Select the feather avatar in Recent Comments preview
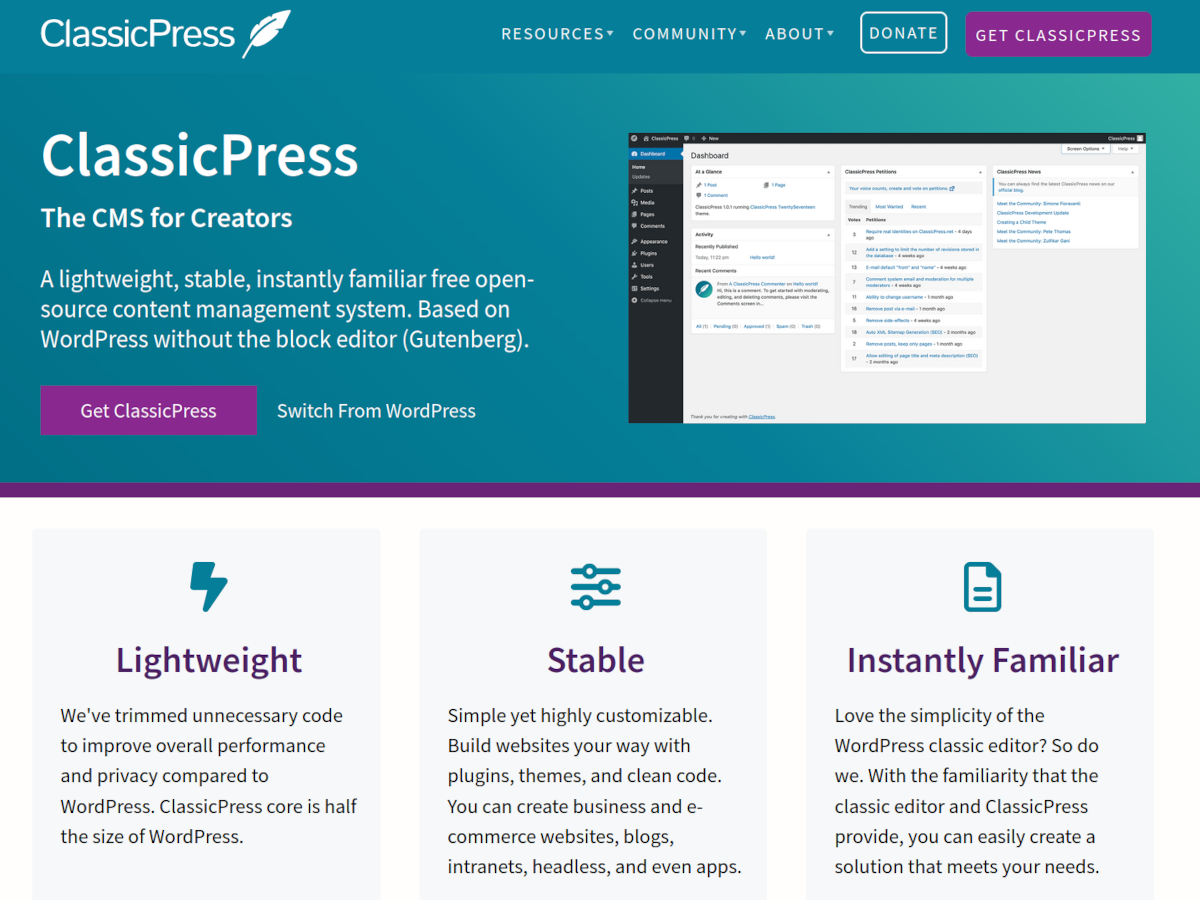1200x900 pixels. (704, 290)
